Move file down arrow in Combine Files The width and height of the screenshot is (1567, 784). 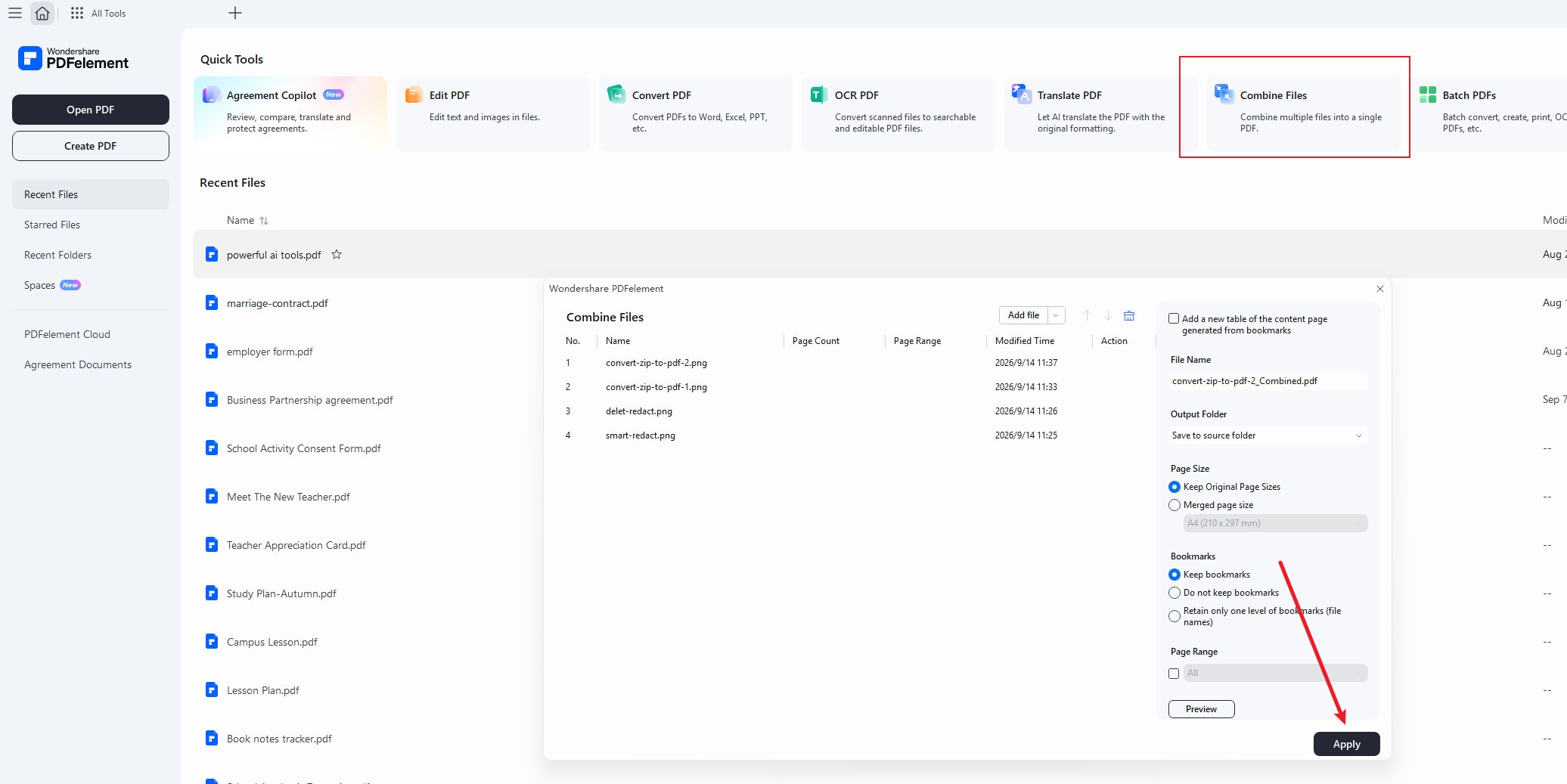pyautogui.click(x=1108, y=315)
